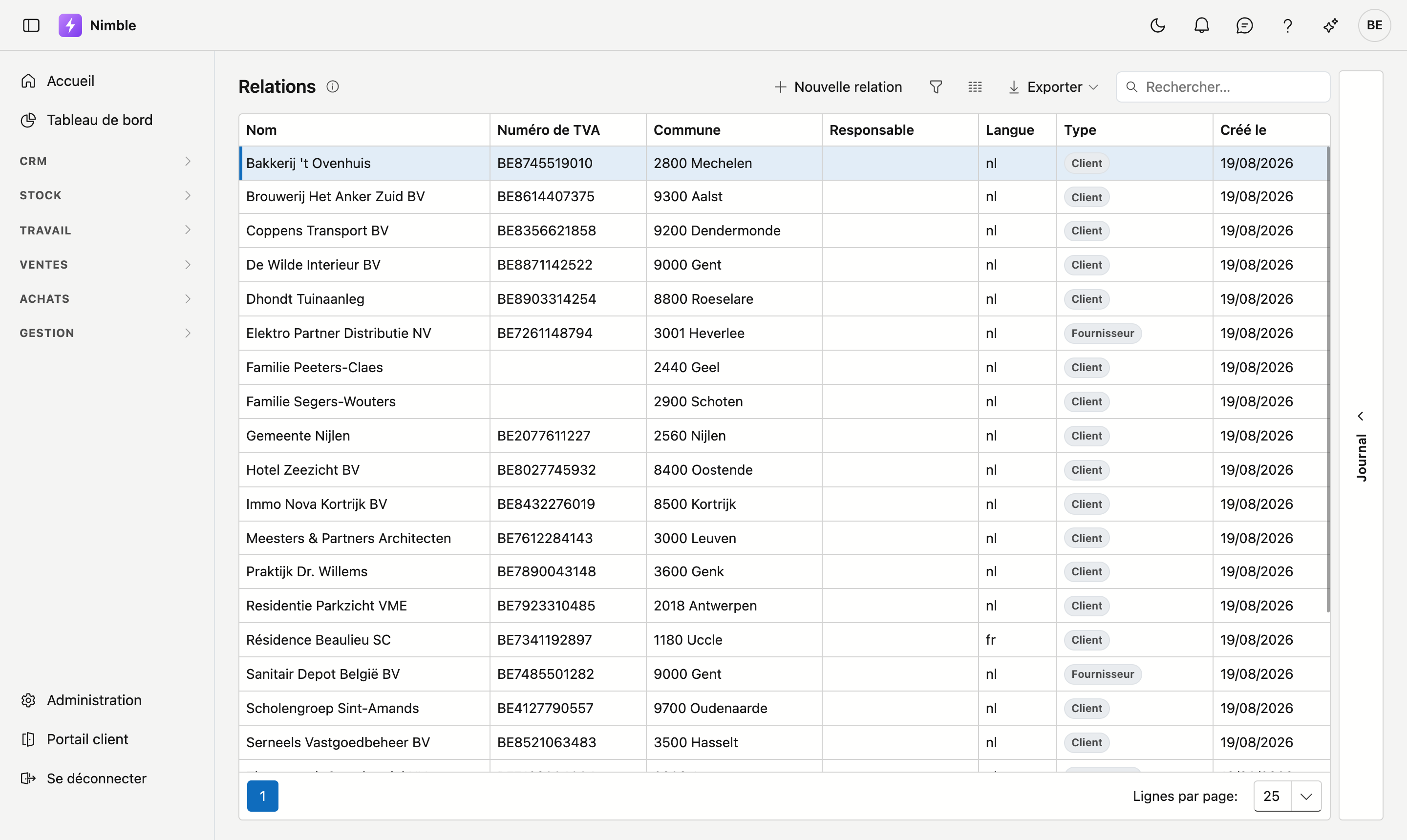The image size is (1407, 840).
Task: Expand the Journal side panel
Action: pos(1361,445)
